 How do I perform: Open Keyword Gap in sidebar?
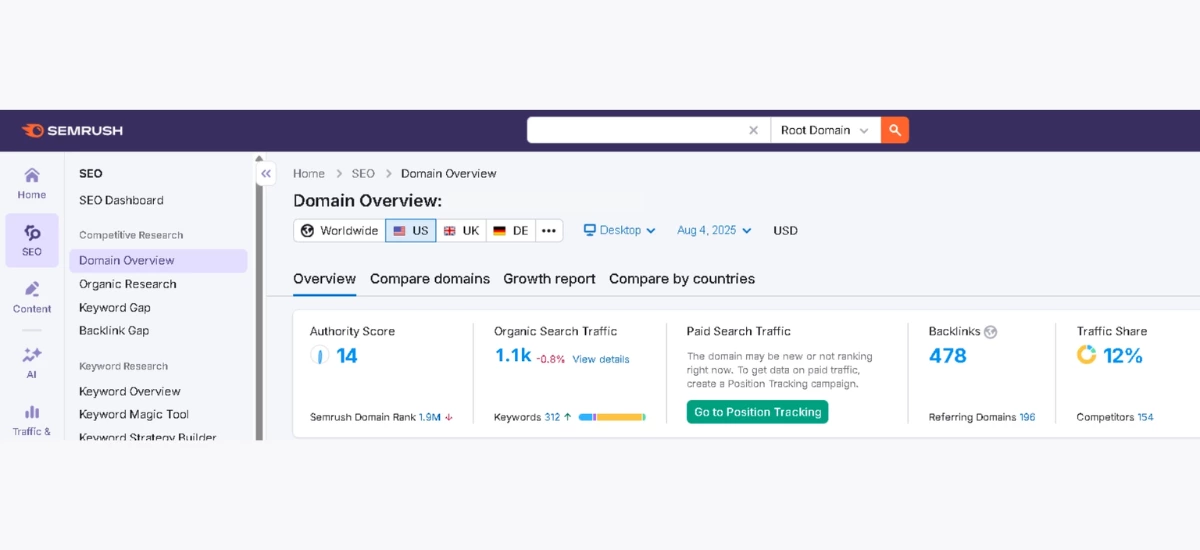click(115, 308)
